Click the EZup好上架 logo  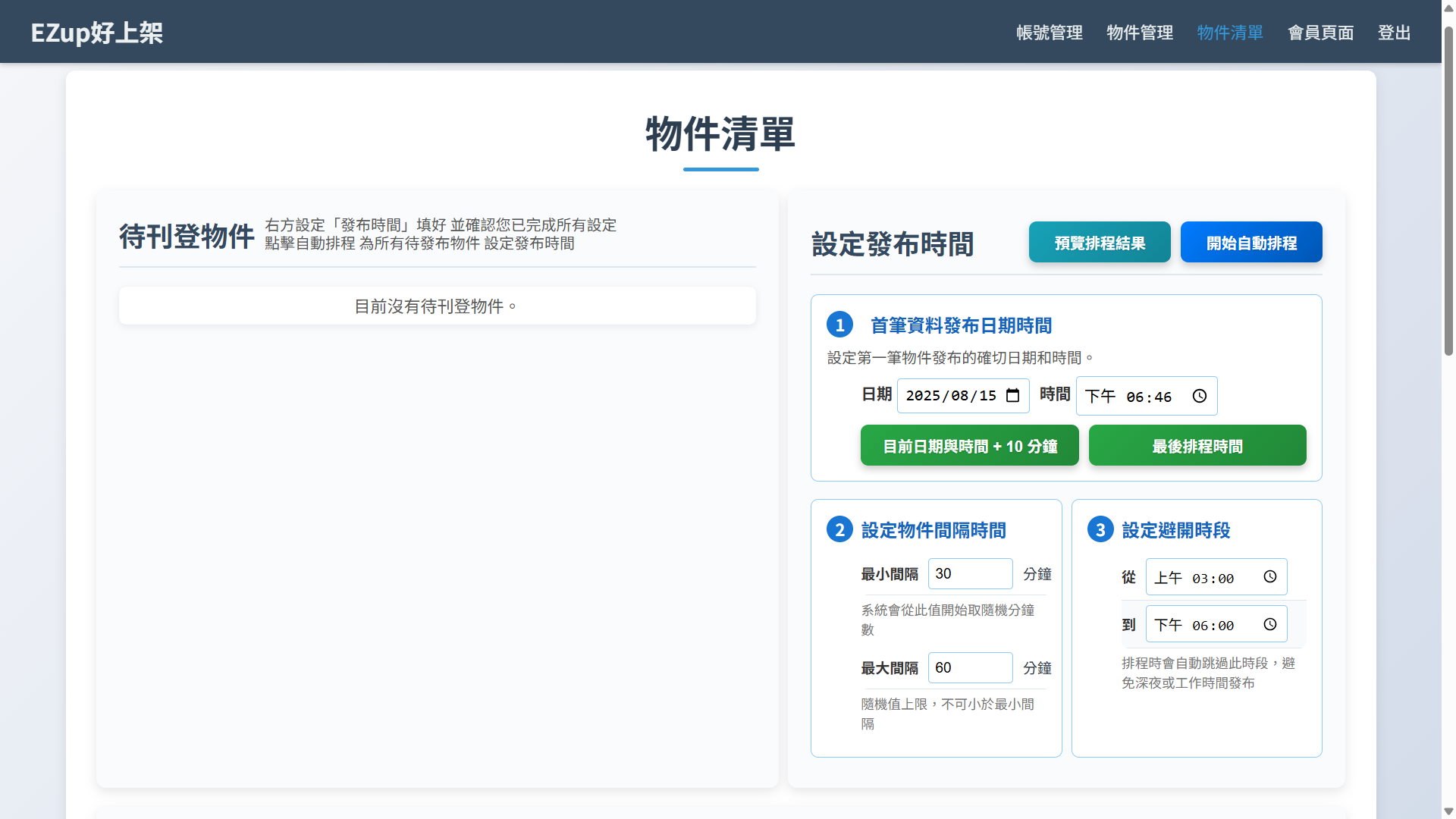point(97,33)
